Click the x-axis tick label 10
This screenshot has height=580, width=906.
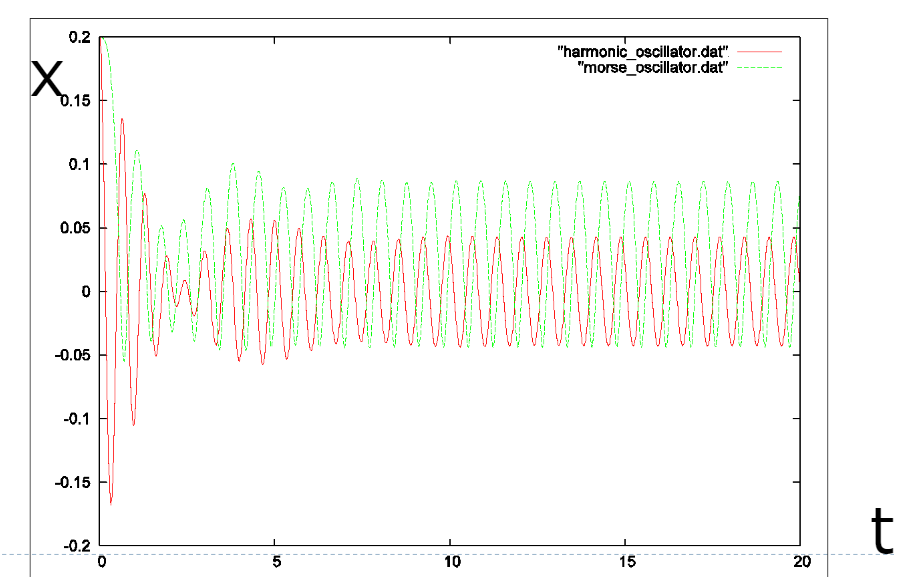tap(452, 562)
